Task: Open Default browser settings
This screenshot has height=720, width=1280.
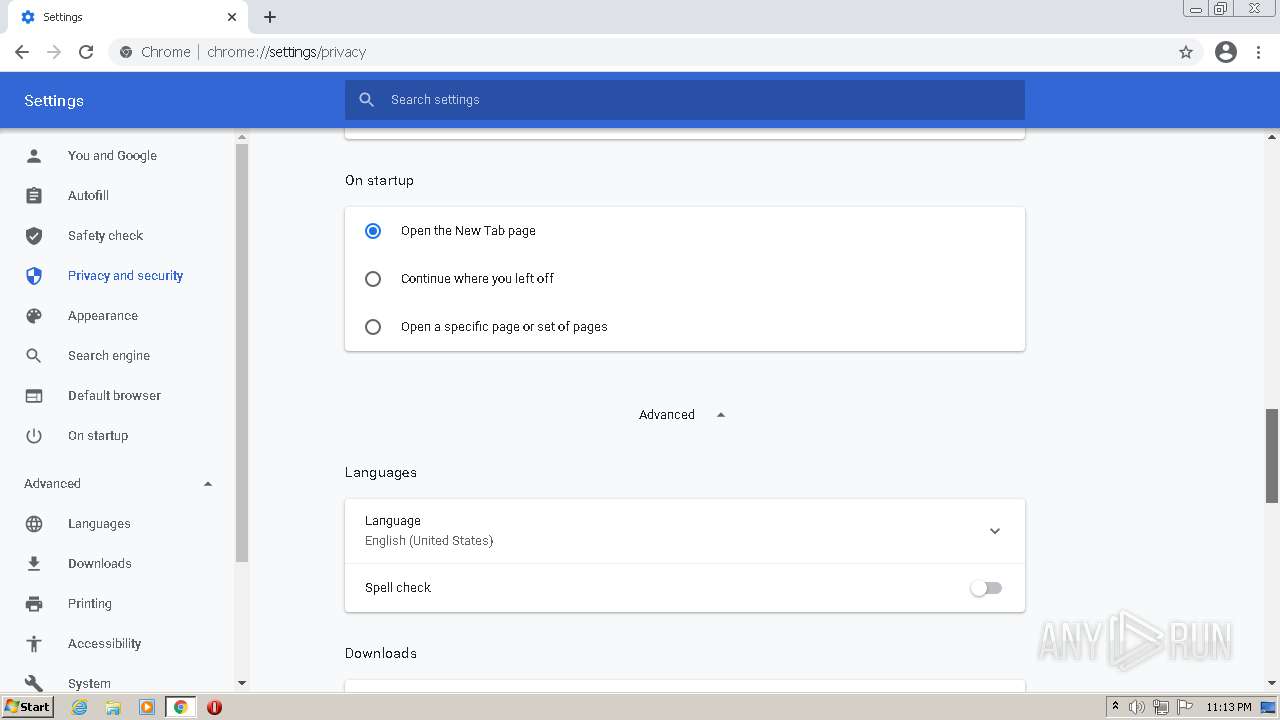Action: point(114,395)
